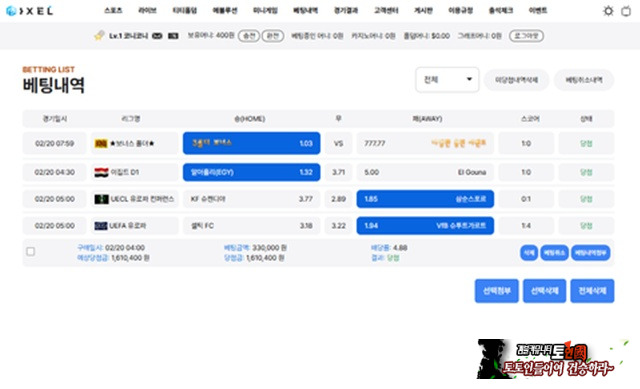Click the bottom-right promotional banner image
This screenshot has width=640, height=389.
click(x=553, y=359)
